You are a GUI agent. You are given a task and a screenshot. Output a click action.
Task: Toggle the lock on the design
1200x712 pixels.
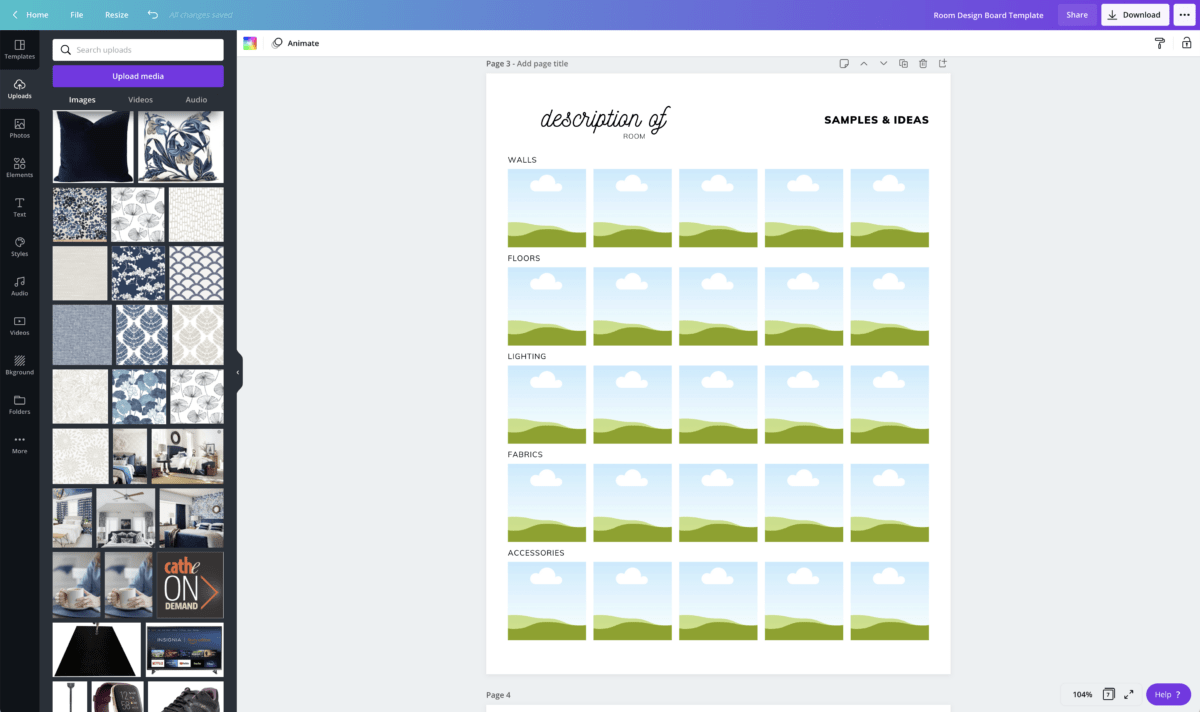(1186, 43)
